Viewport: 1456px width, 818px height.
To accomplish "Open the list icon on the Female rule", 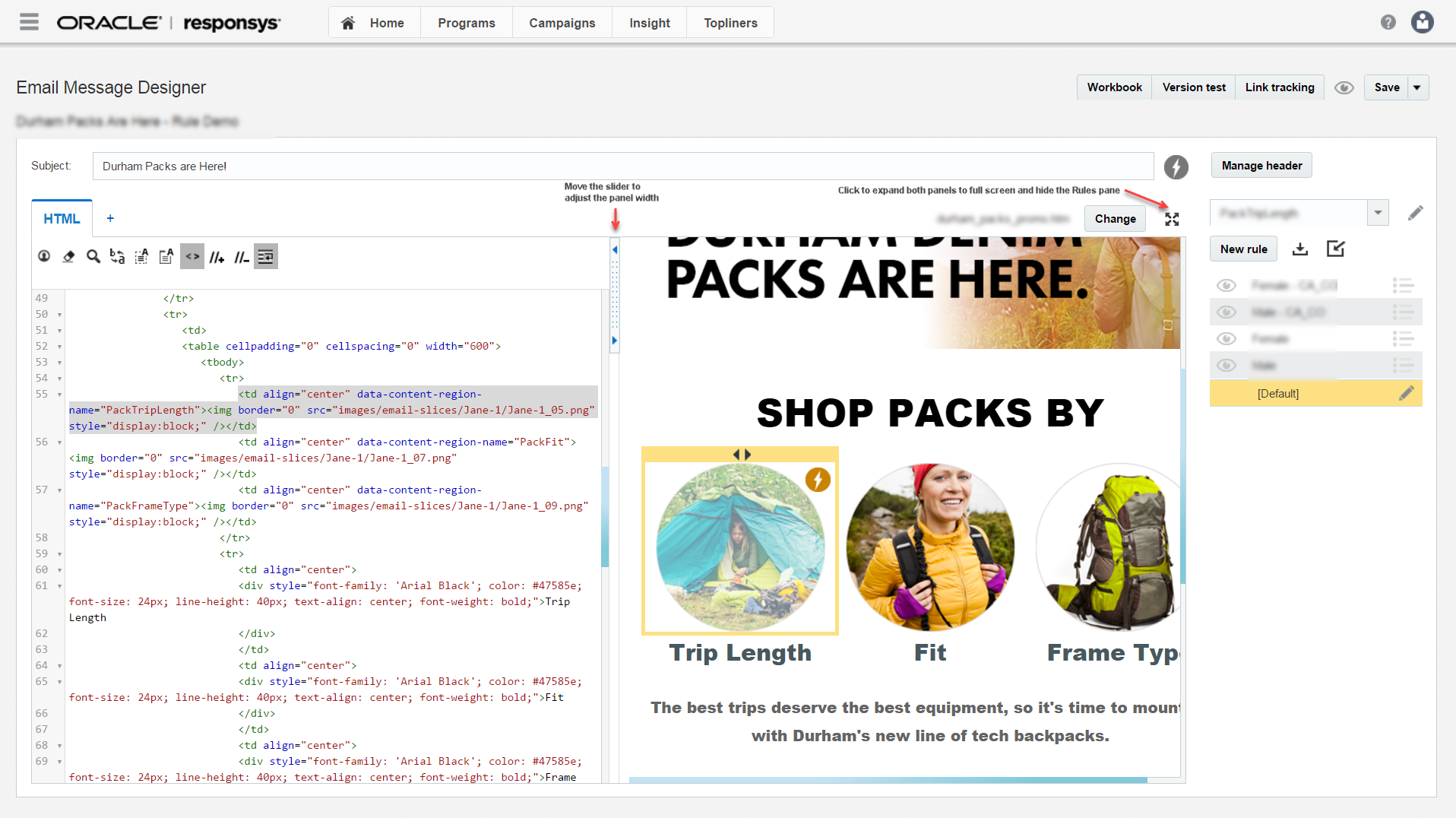I will [x=1403, y=338].
